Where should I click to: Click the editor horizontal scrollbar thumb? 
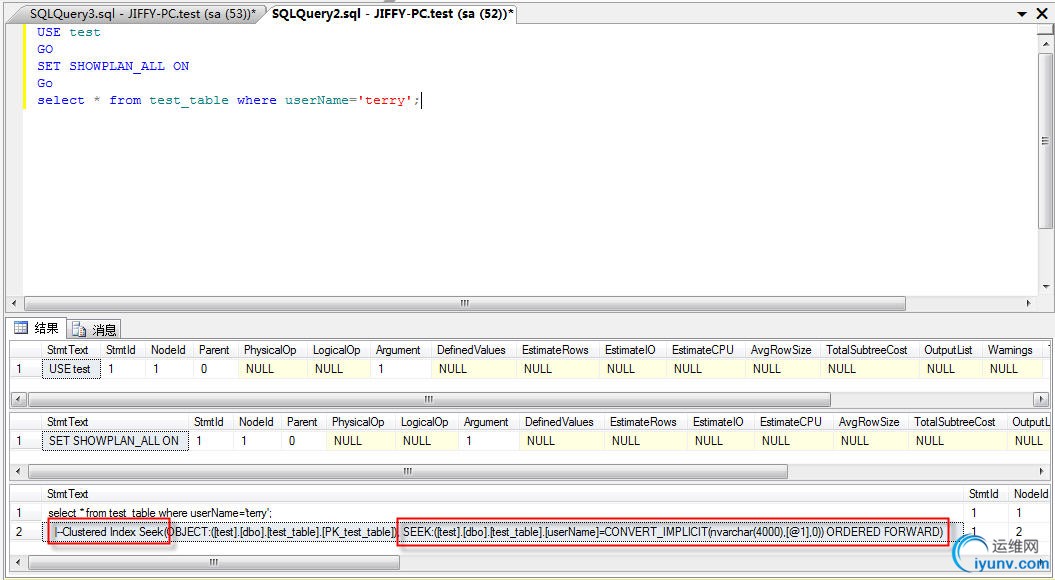[x=464, y=303]
